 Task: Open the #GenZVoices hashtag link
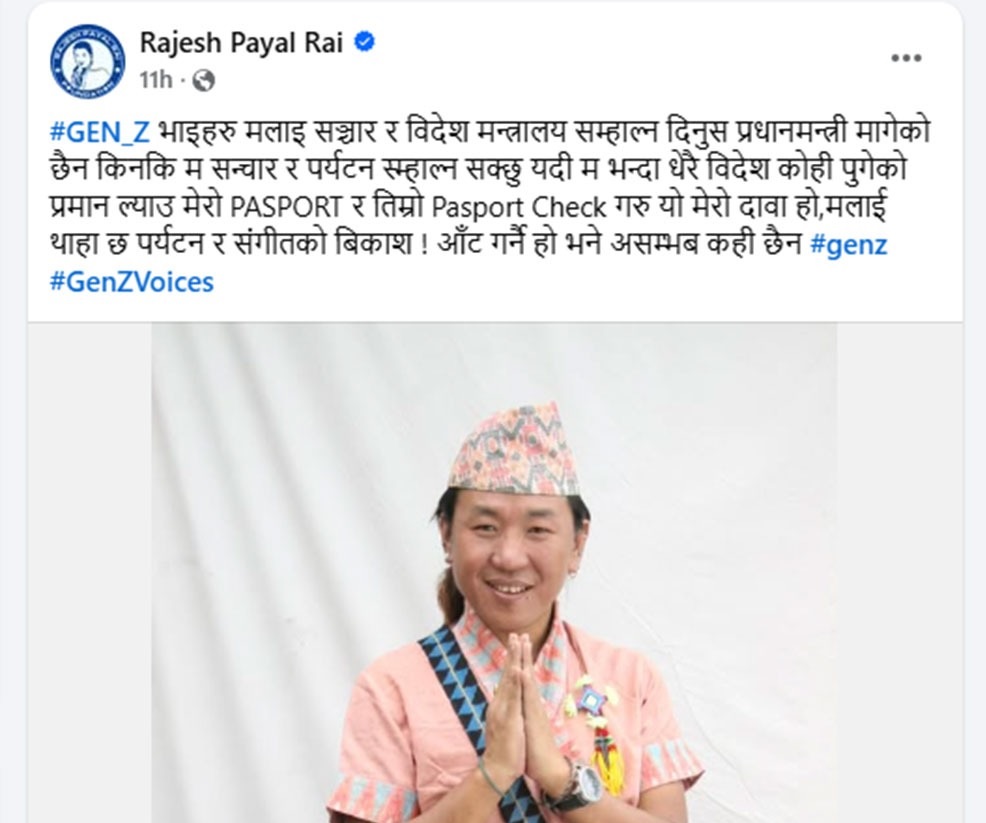[132, 282]
